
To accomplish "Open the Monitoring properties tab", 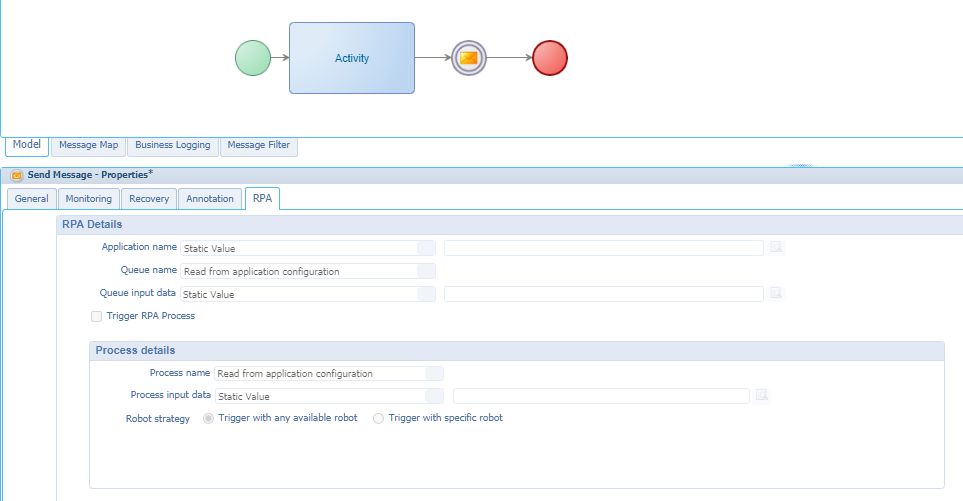I will 88,198.
